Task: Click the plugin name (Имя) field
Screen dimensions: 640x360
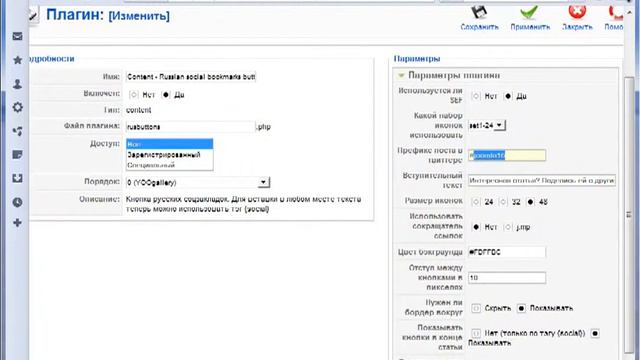Action: [191, 77]
